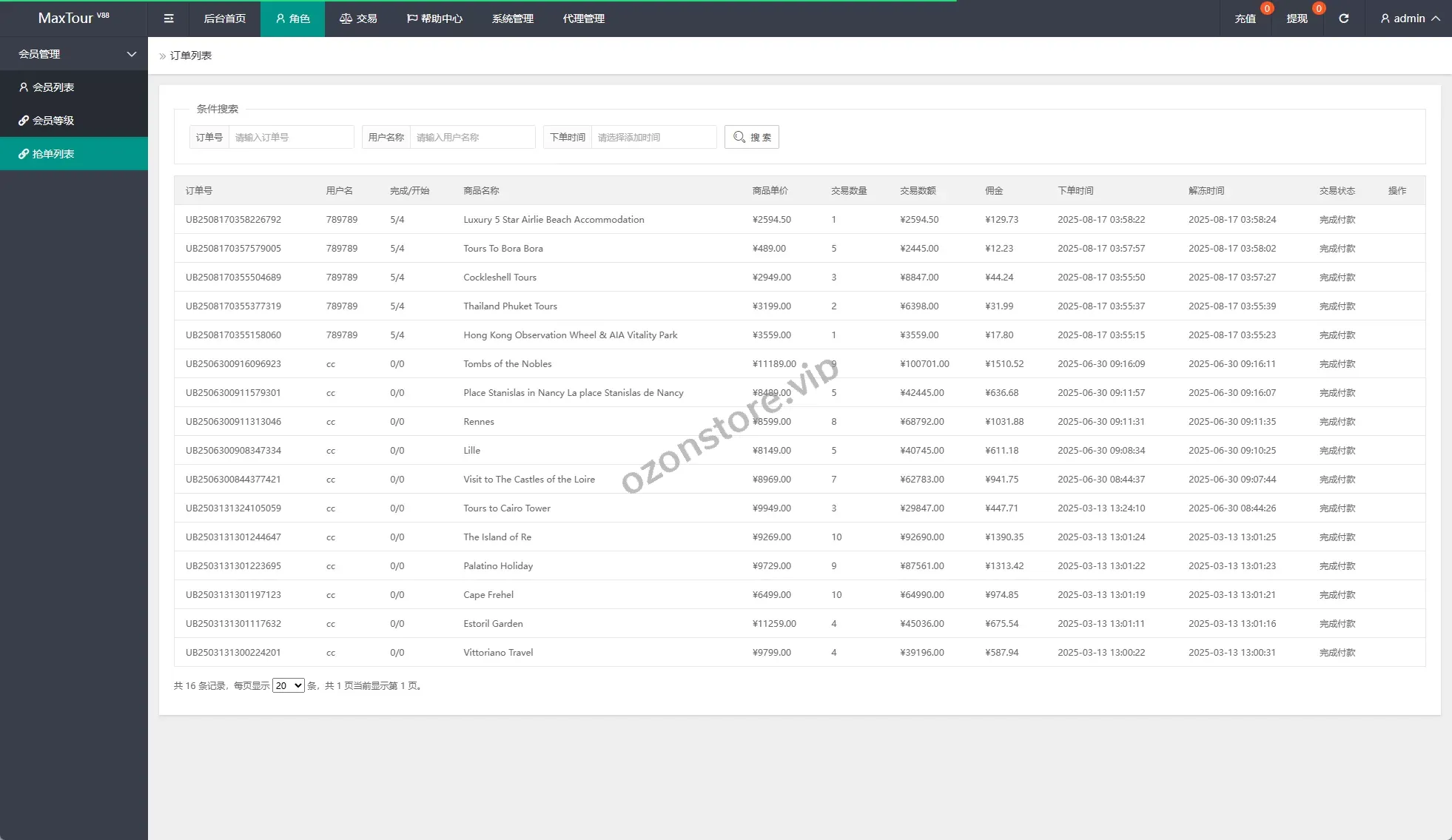Open 会员等级 member level in sidebar
The height and width of the screenshot is (840, 1452).
coord(53,121)
